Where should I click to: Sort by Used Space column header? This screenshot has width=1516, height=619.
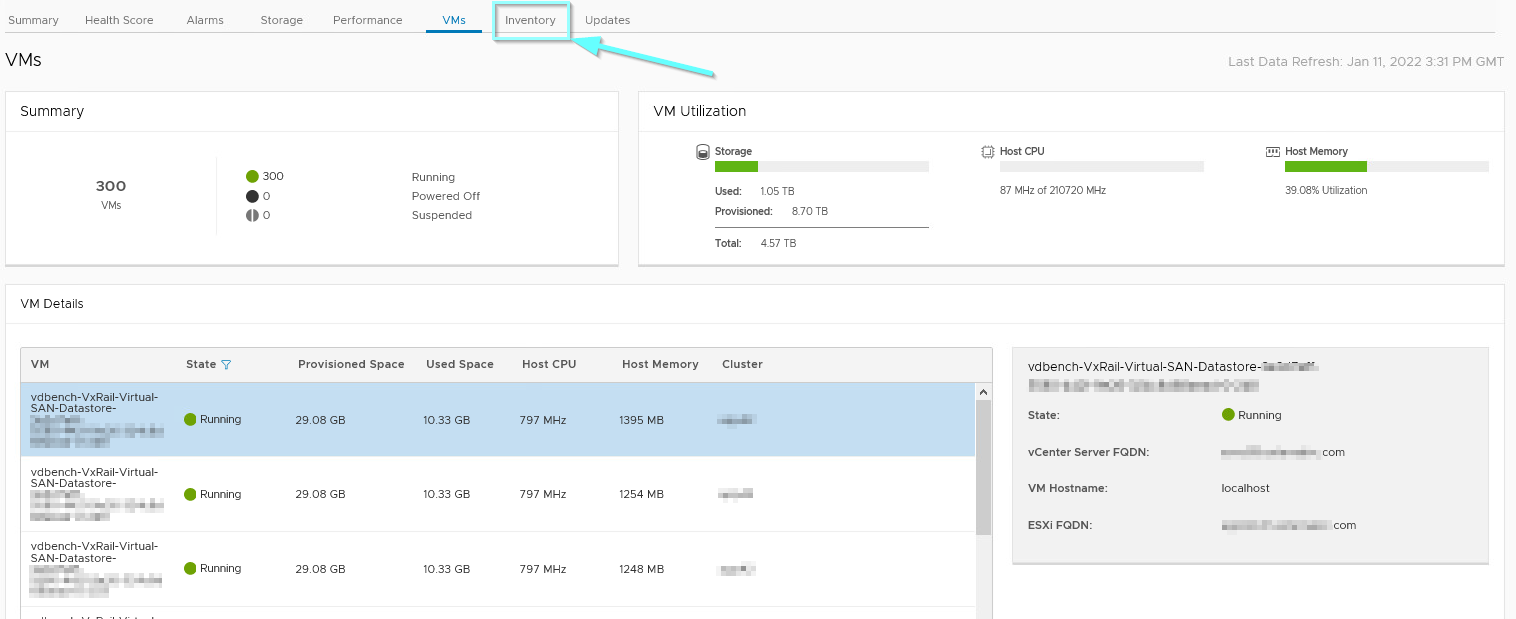460,365
